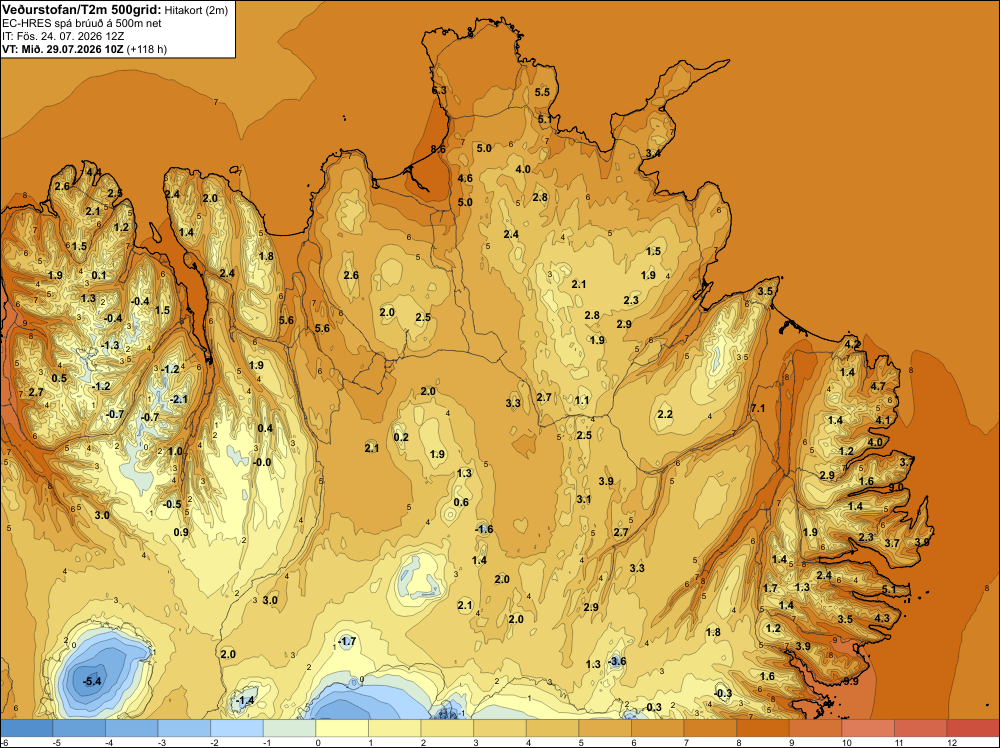Viewport: 1000px width, 748px height.
Task: Click the title text 'Veðurstofan/T2m 500grid:'
Action: [x=82, y=10]
